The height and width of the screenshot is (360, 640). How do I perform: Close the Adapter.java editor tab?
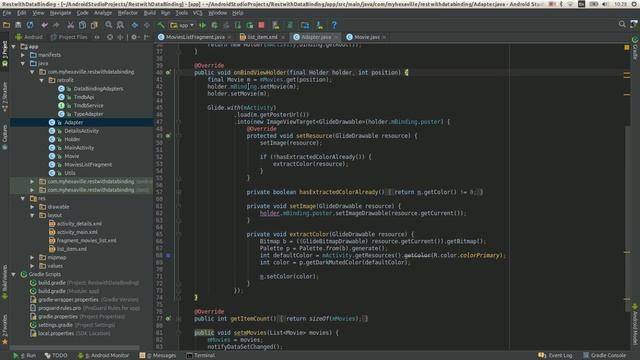click(337, 37)
